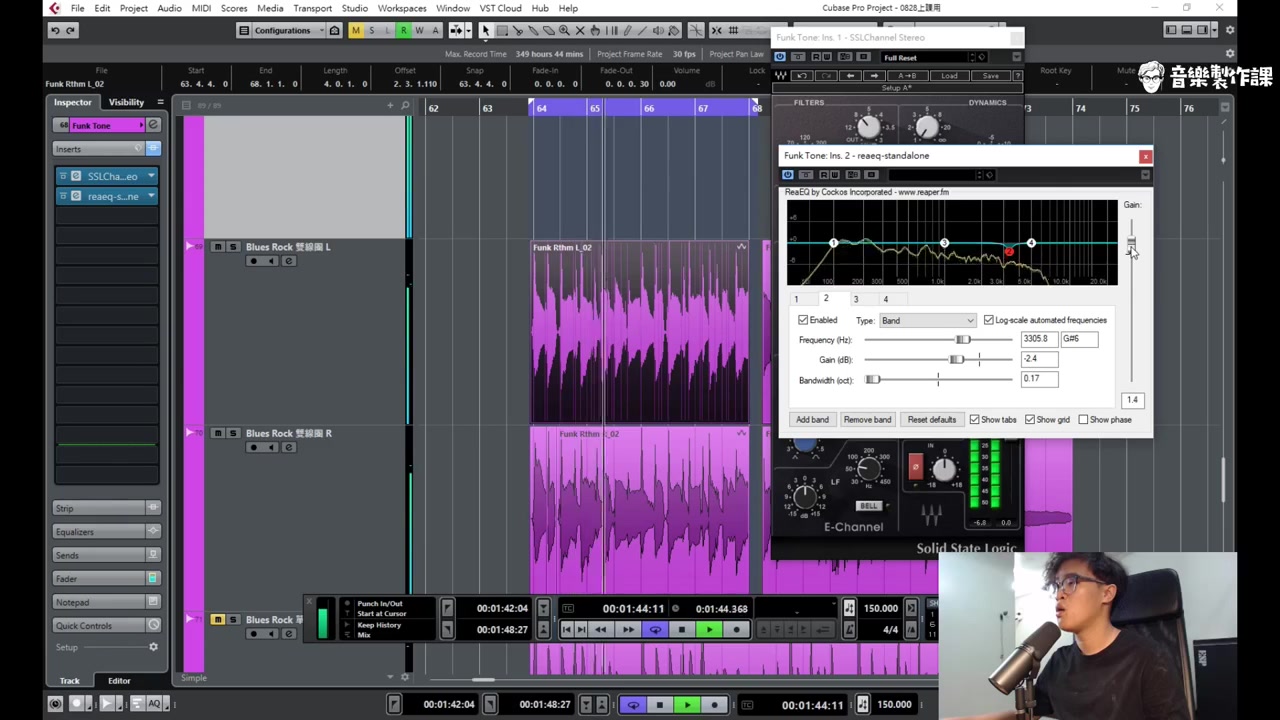Click the Play button on the bottom transport bar

click(x=687, y=705)
